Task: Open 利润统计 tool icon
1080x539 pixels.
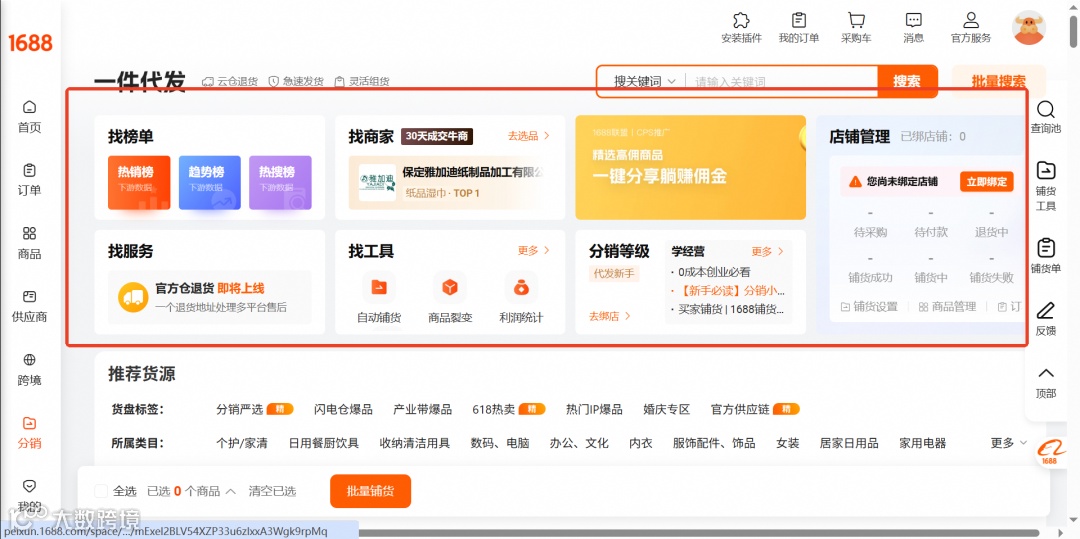Action: pyautogui.click(x=521, y=287)
